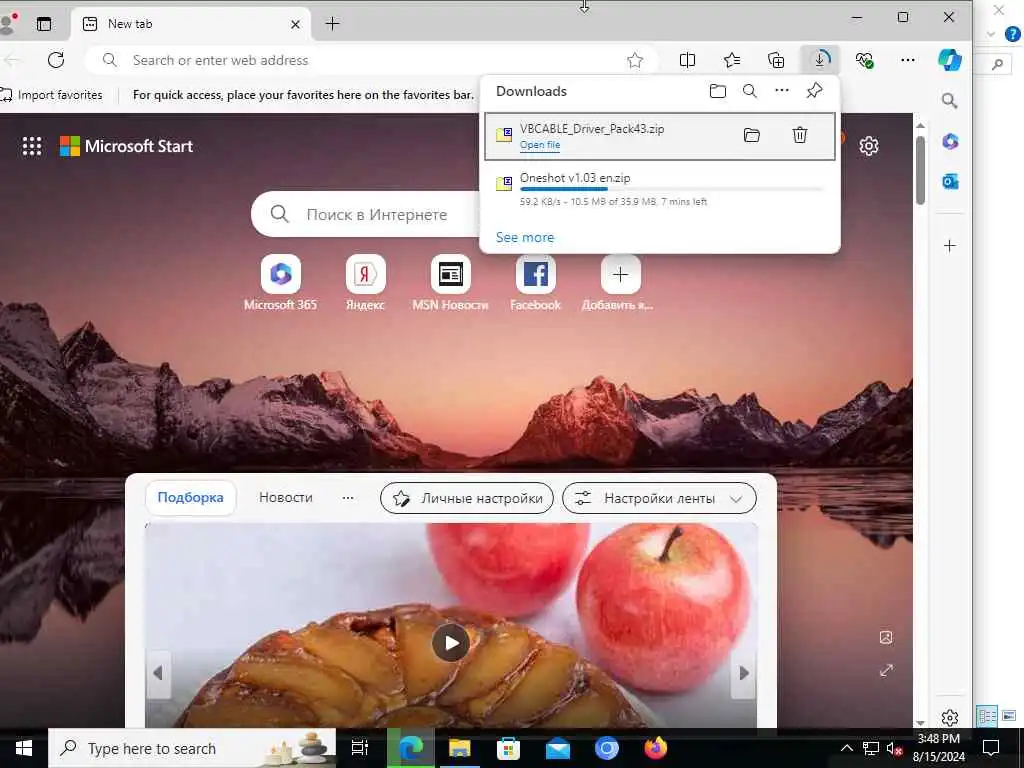Viewport: 1024px width, 768px height.
Task: Search downloads with the magnifier icon
Action: click(750, 91)
